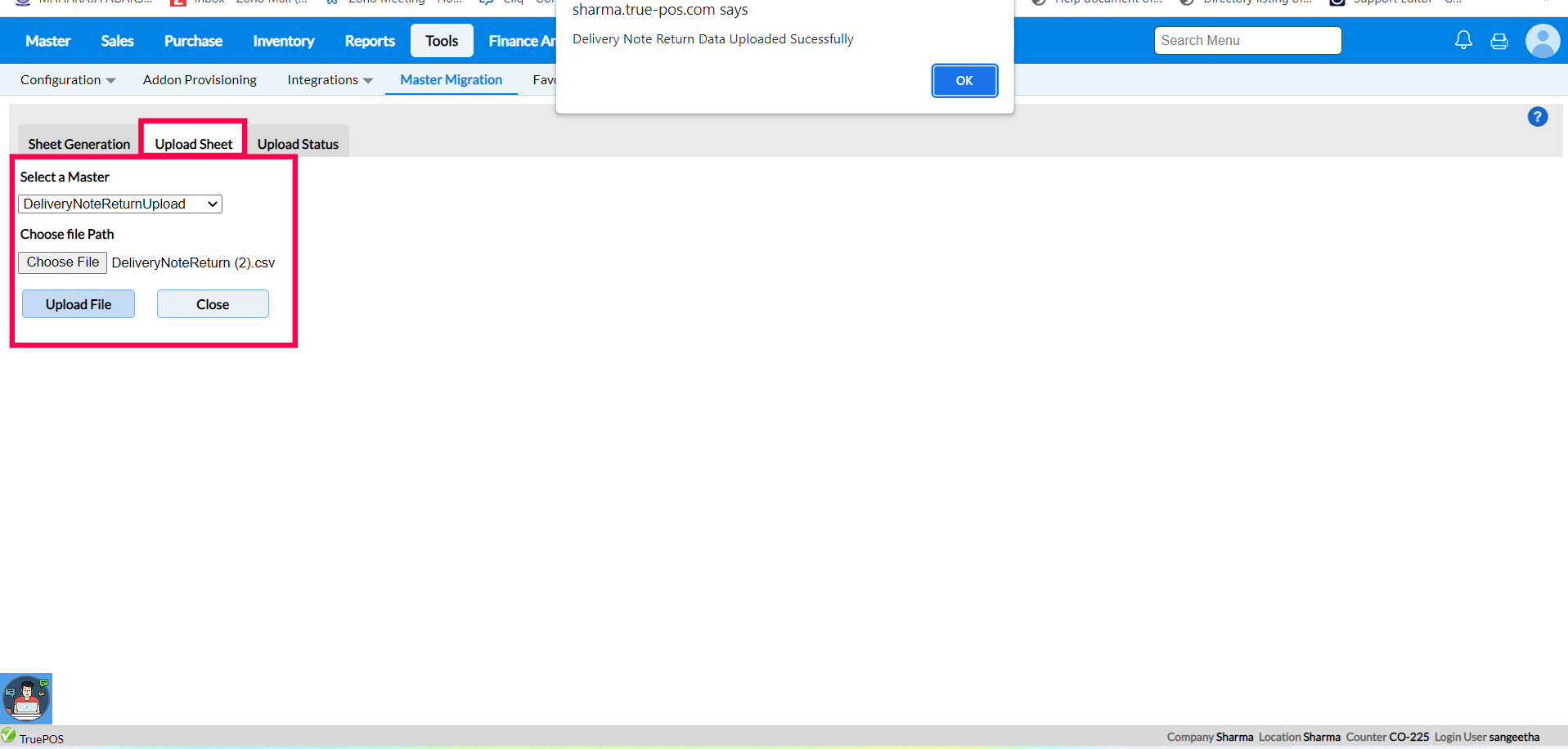Viewport: 1568px width, 749px height.
Task: Open the blue help question mark
Action: (x=1538, y=117)
